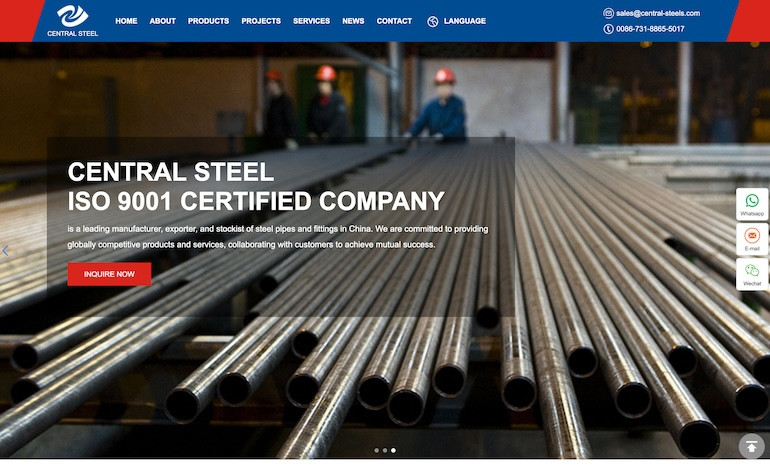Select the third carousel dot
Screen dimensions: 770x470
point(393,450)
